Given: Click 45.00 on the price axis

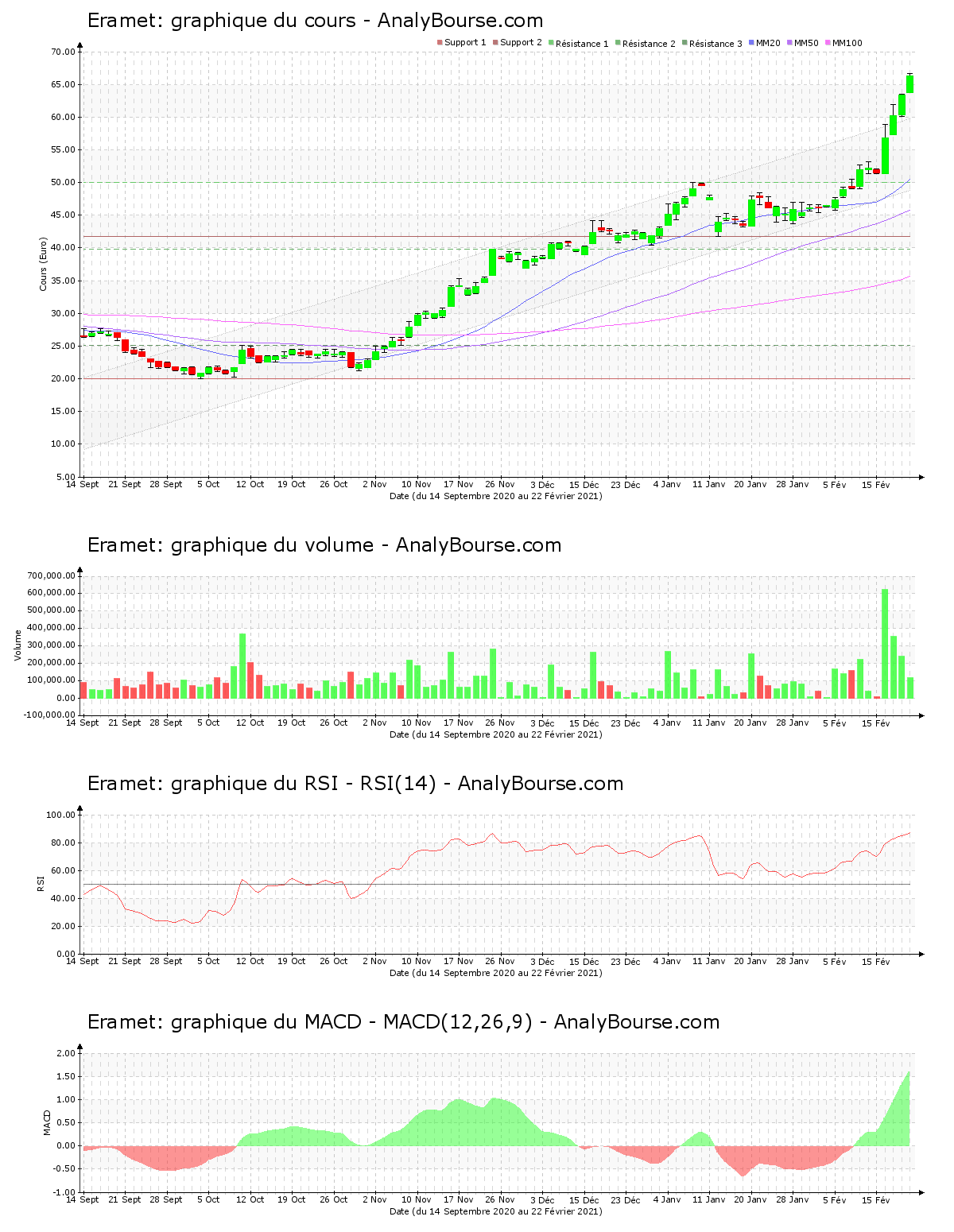Looking at the screenshot, I should pos(64,215).
